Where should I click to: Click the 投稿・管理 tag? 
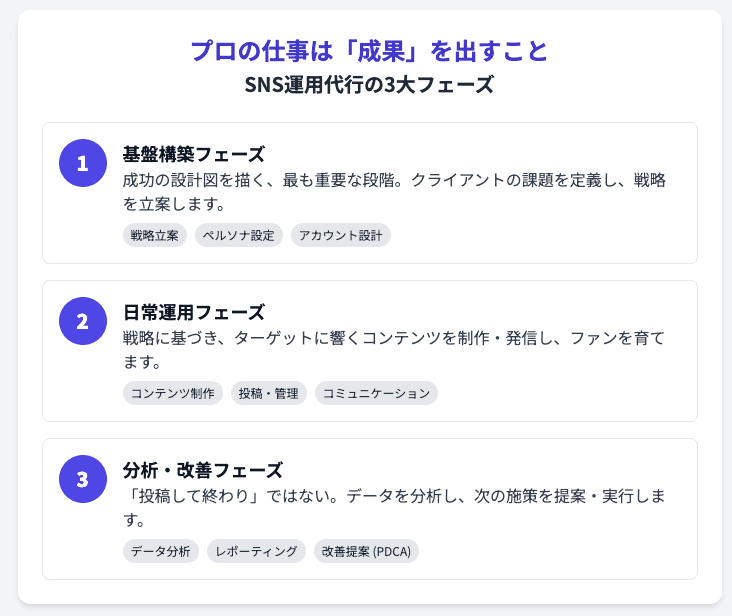269,393
